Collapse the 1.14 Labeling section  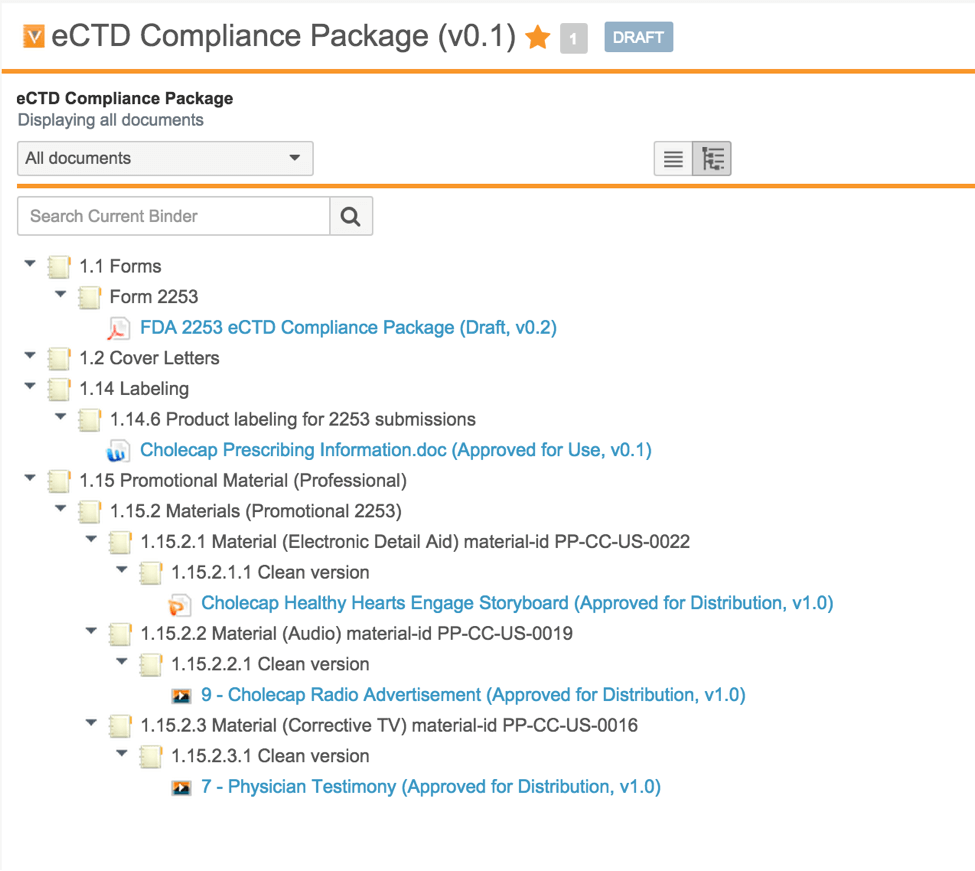coord(30,387)
